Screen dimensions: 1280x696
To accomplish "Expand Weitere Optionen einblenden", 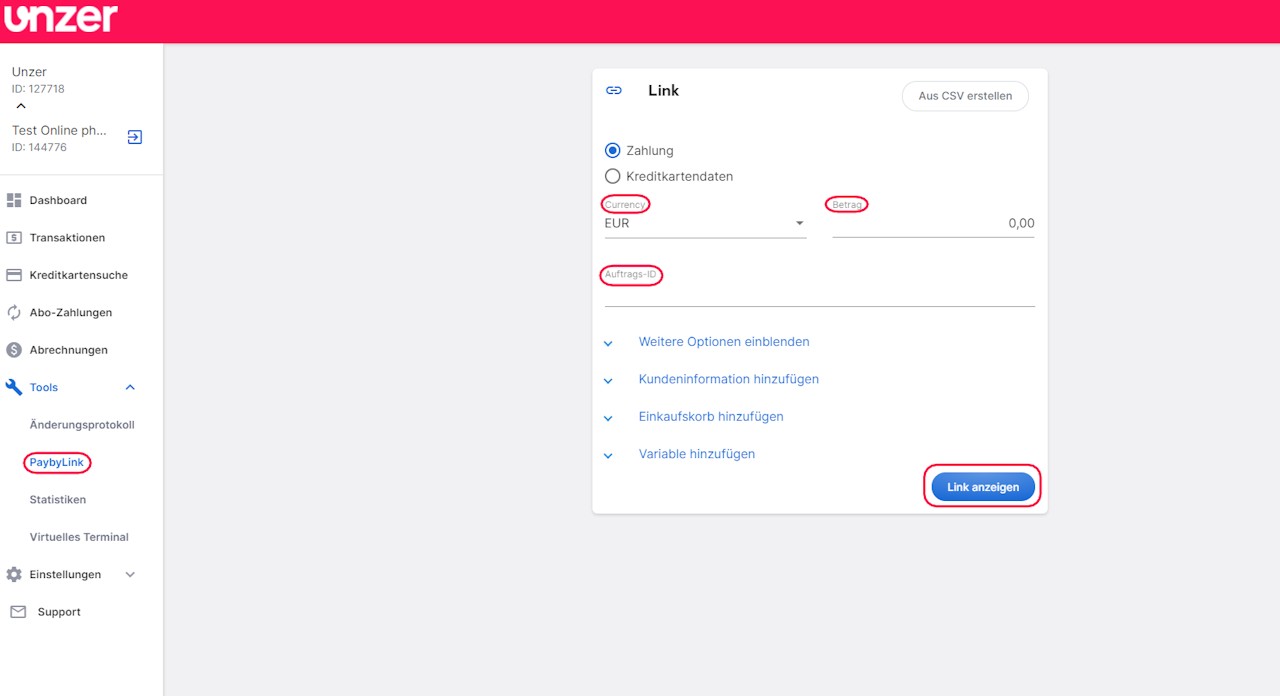I will (724, 342).
